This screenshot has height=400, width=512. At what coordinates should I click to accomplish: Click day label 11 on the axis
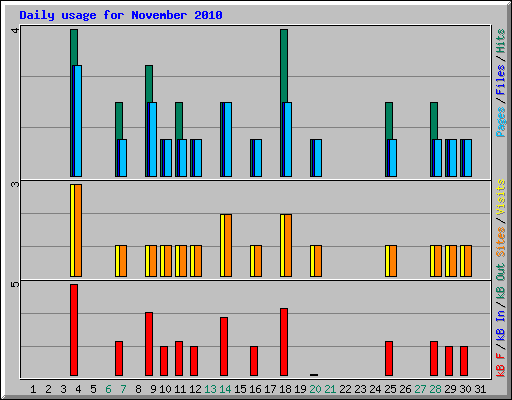pos(180,389)
